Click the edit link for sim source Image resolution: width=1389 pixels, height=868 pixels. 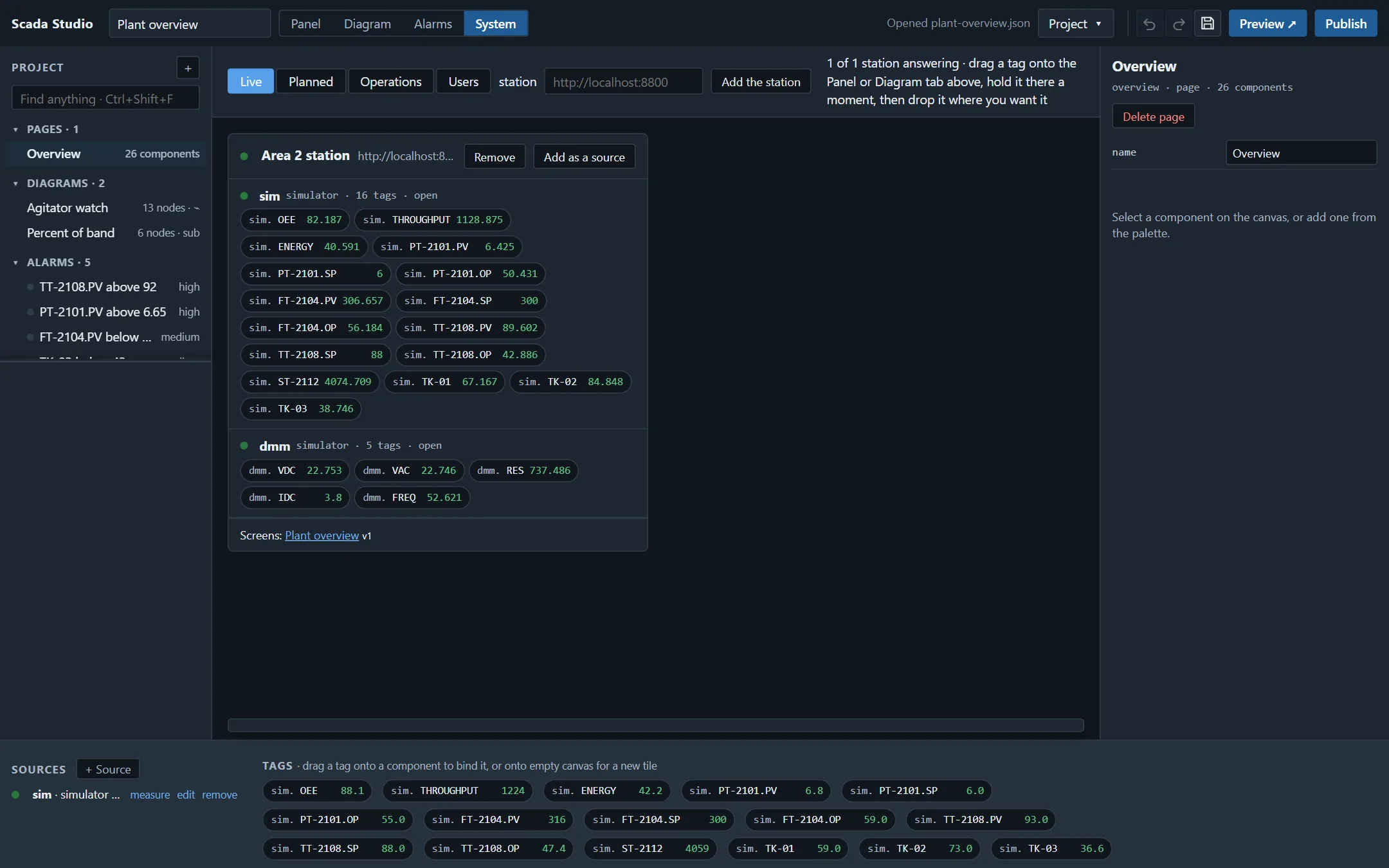(186, 795)
